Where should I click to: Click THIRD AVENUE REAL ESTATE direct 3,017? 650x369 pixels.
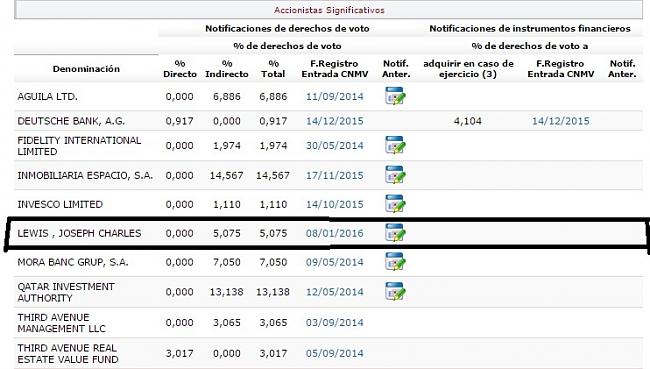click(x=179, y=353)
